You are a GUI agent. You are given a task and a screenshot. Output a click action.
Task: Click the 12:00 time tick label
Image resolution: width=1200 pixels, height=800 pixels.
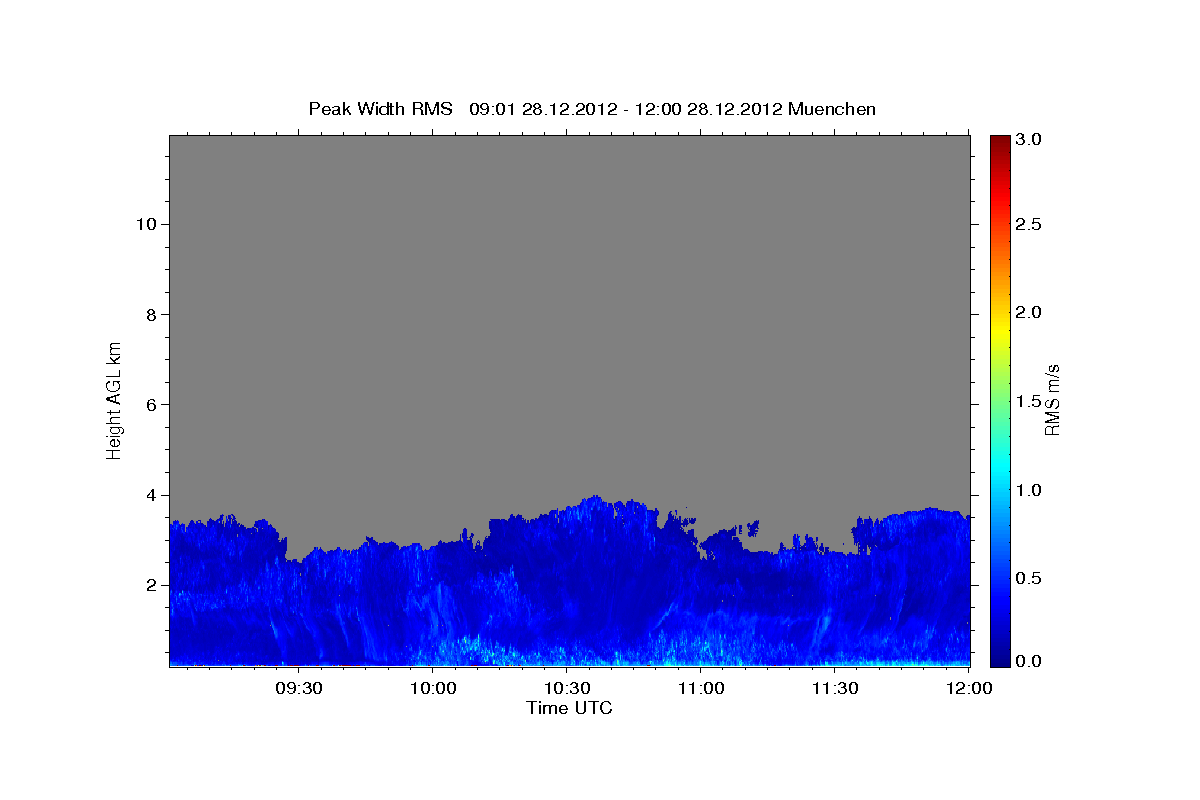pos(969,689)
